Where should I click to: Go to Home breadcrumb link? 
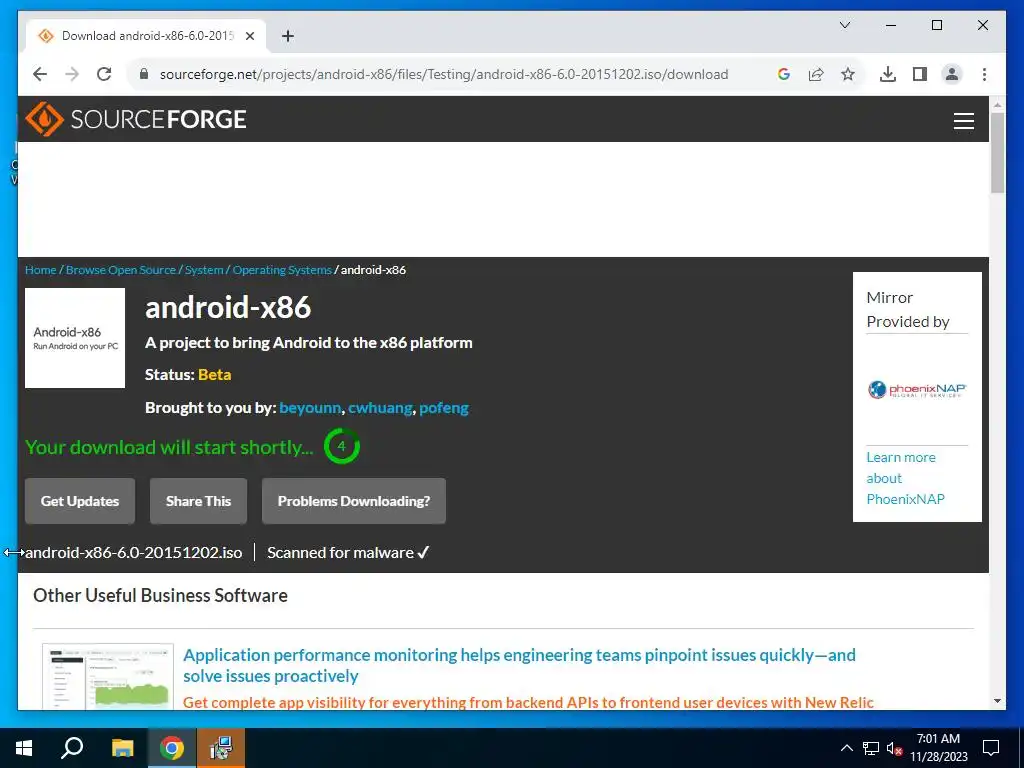pyautogui.click(x=40, y=270)
